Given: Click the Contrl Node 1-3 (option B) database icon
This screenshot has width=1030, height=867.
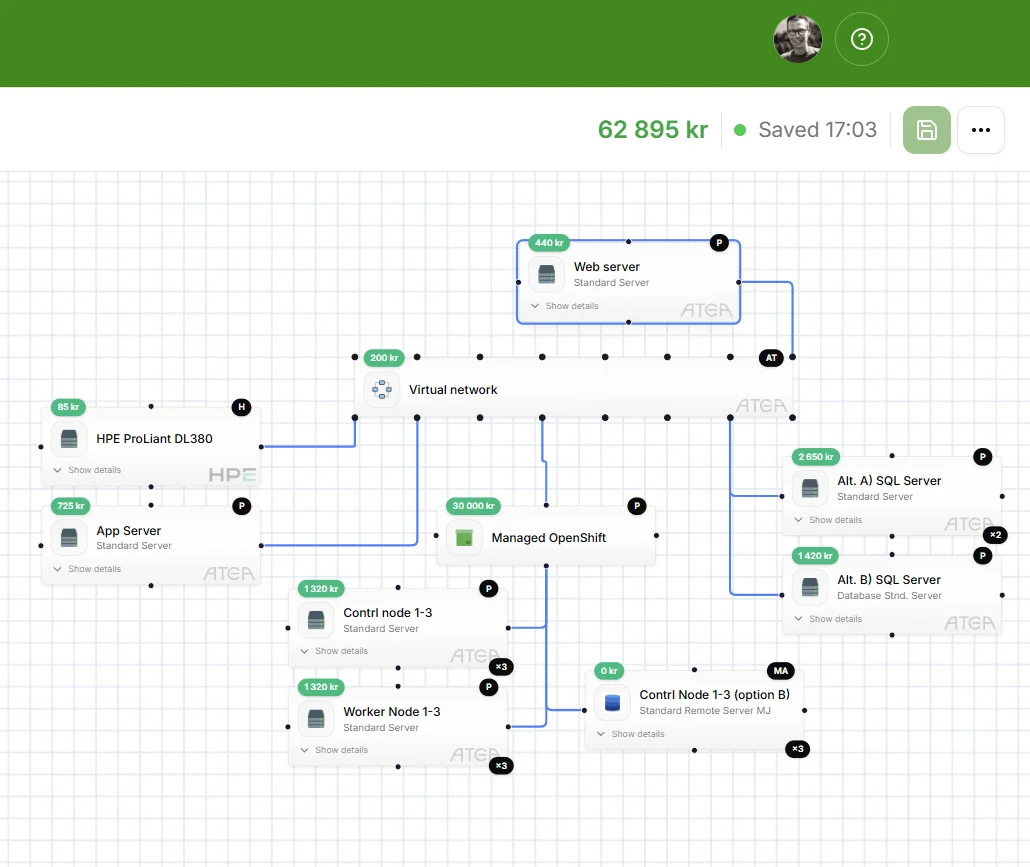Looking at the screenshot, I should coord(612,702).
